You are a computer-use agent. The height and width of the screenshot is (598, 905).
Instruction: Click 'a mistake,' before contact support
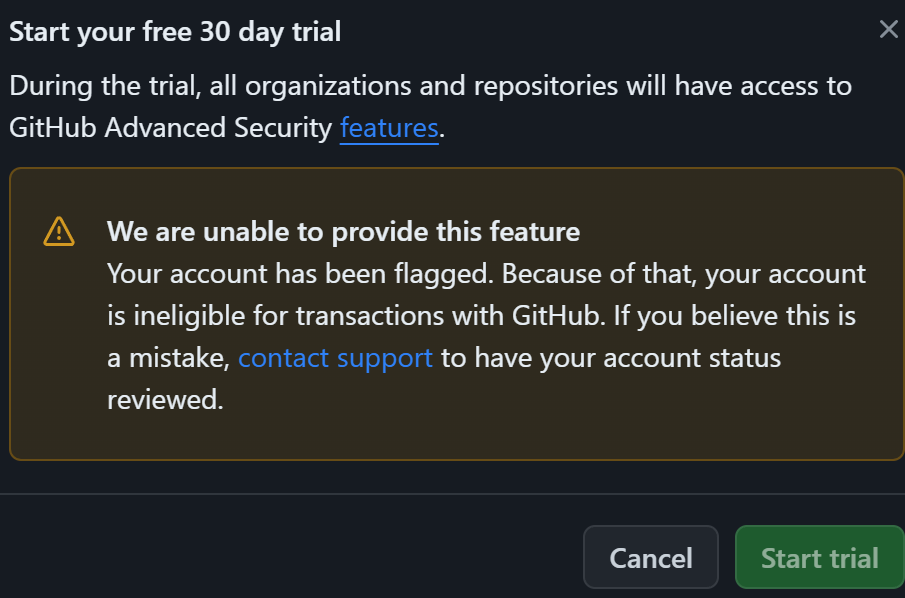(169, 358)
